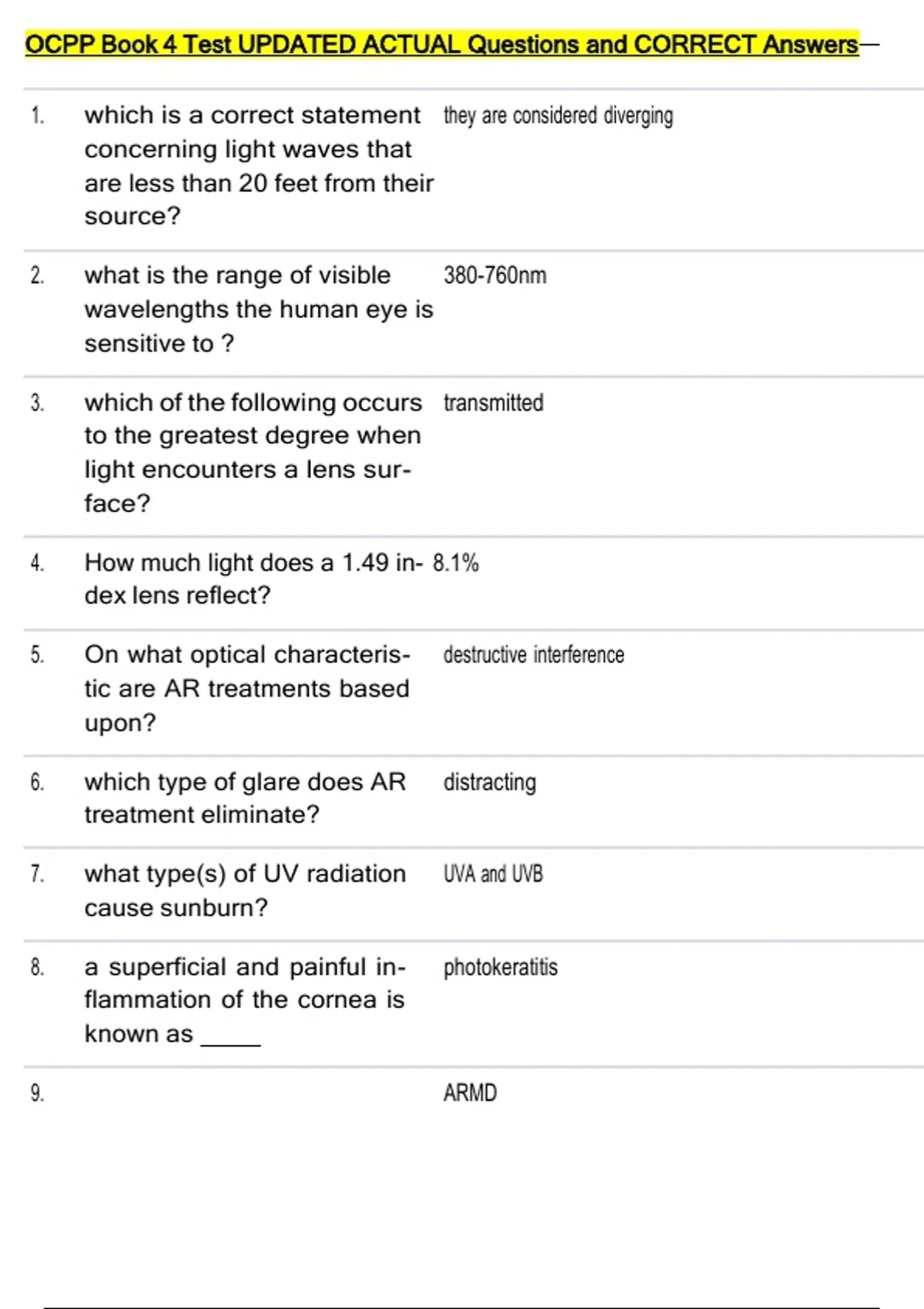This screenshot has width=924, height=1309.
Task: Click the visible wavelengths range question
Action: (259, 309)
